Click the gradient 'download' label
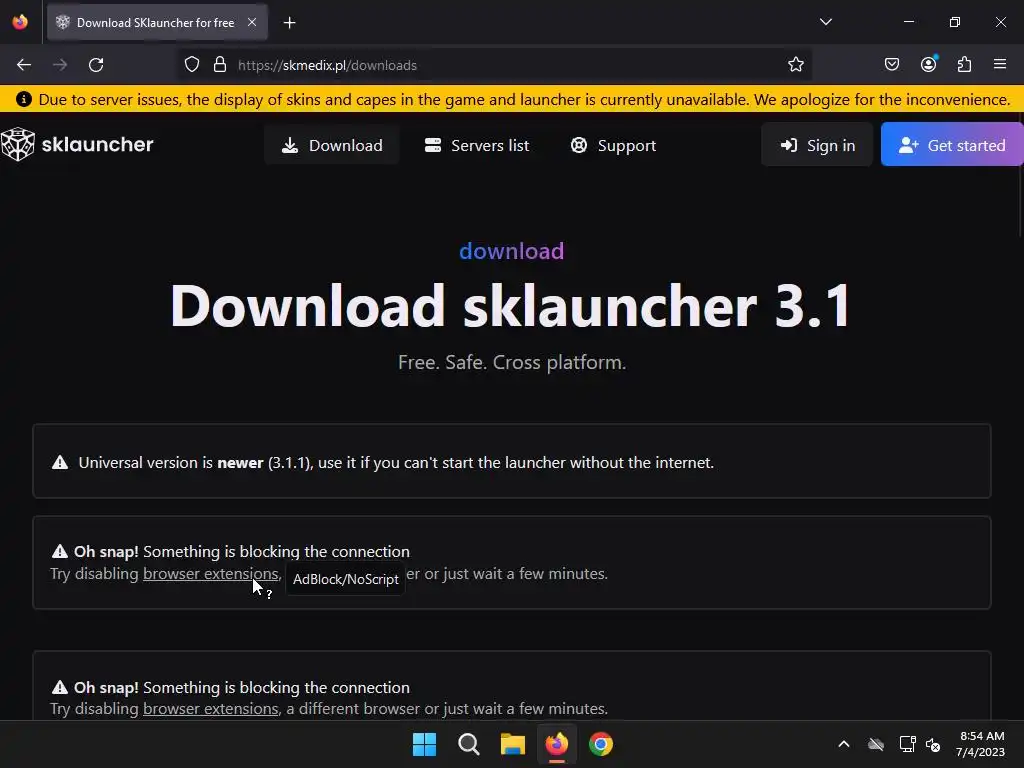 (x=511, y=251)
